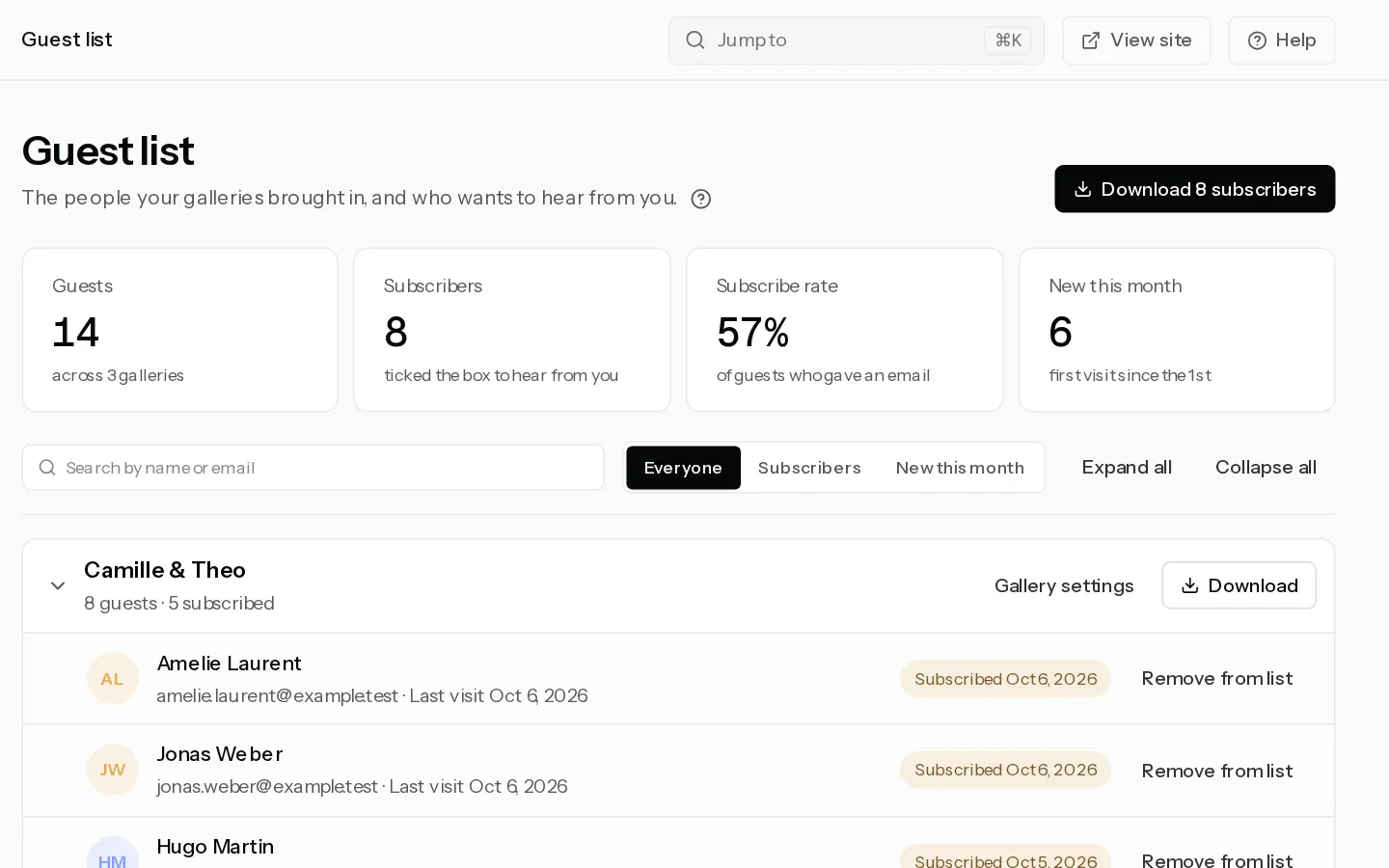Open Gallery settings for Camille & Theo
1389x868 pixels.
tap(1064, 585)
